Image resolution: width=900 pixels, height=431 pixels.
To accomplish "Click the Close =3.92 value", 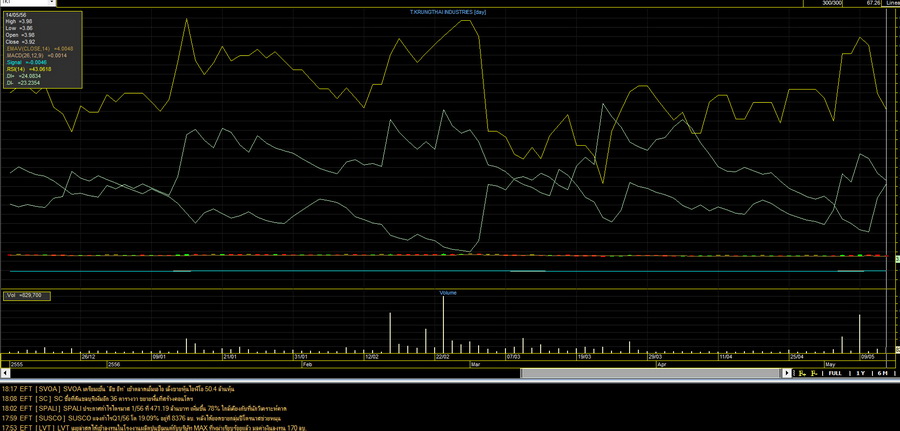I will (x=21, y=42).
